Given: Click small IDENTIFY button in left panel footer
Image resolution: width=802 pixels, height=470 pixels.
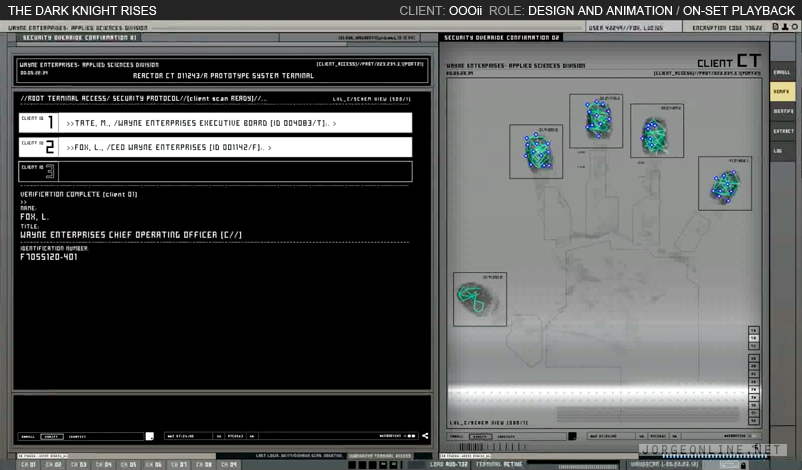Looking at the screenshot, I should (x=77, y=436).
